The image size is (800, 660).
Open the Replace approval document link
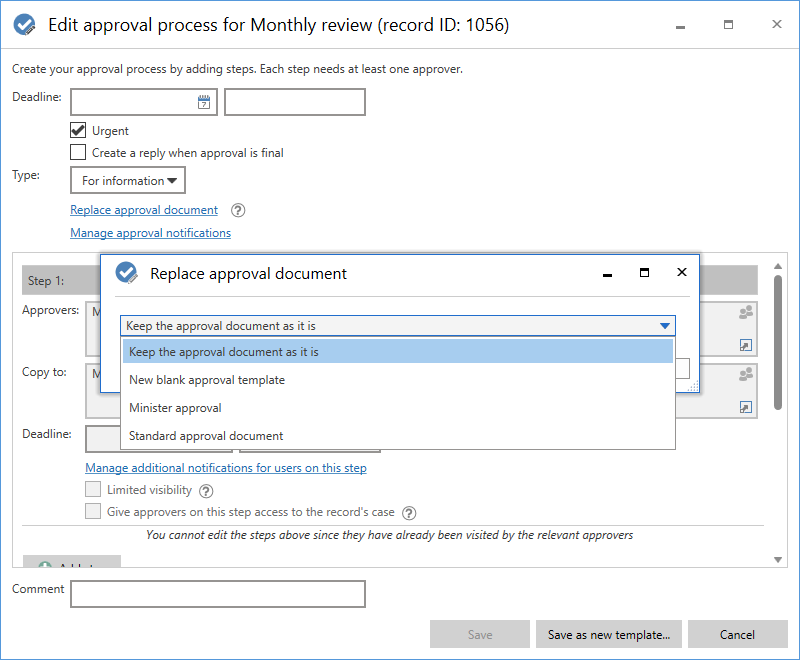click(x=144, y=210)
